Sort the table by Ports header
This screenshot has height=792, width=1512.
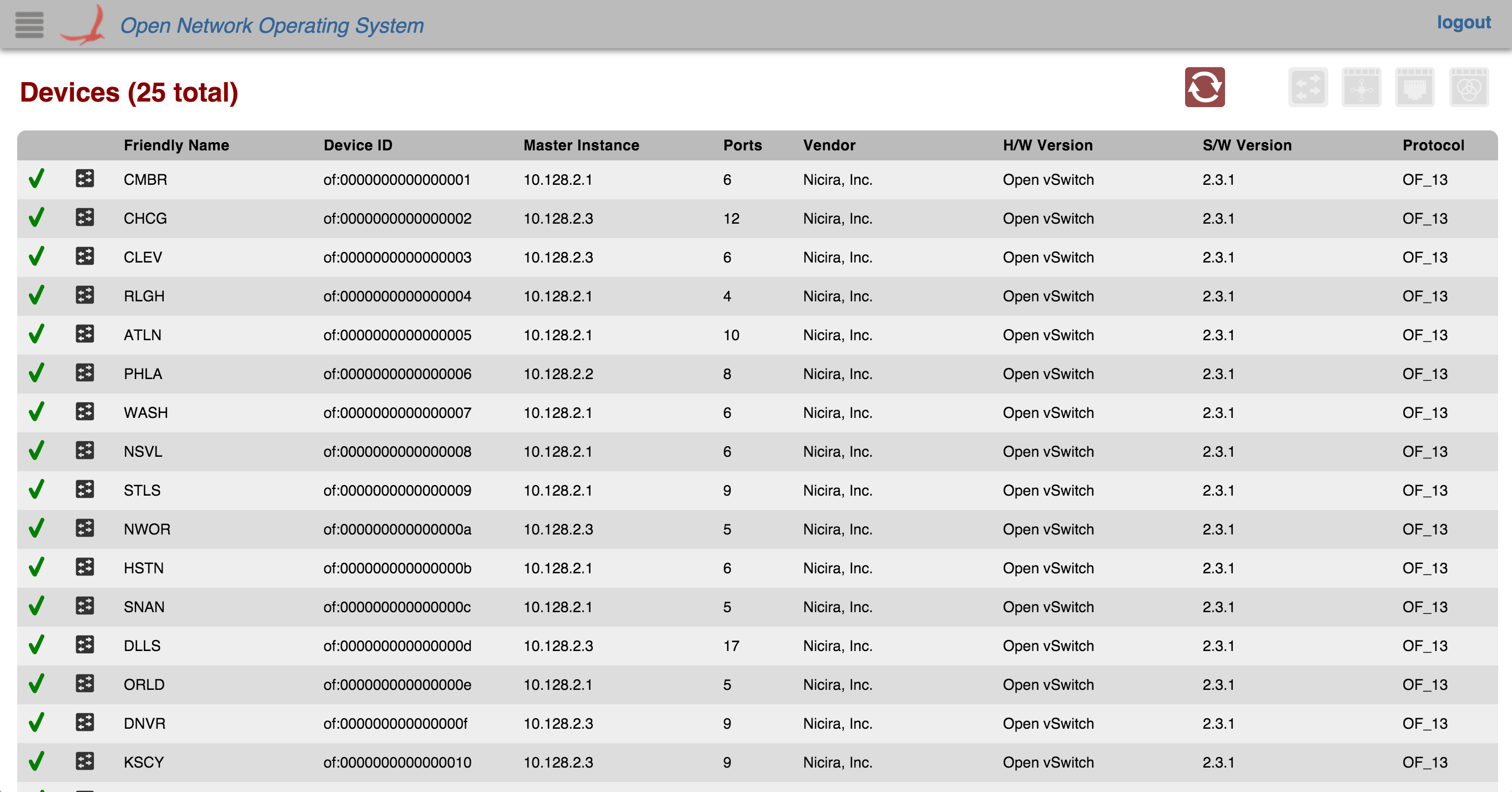click(x=742, y=145)
